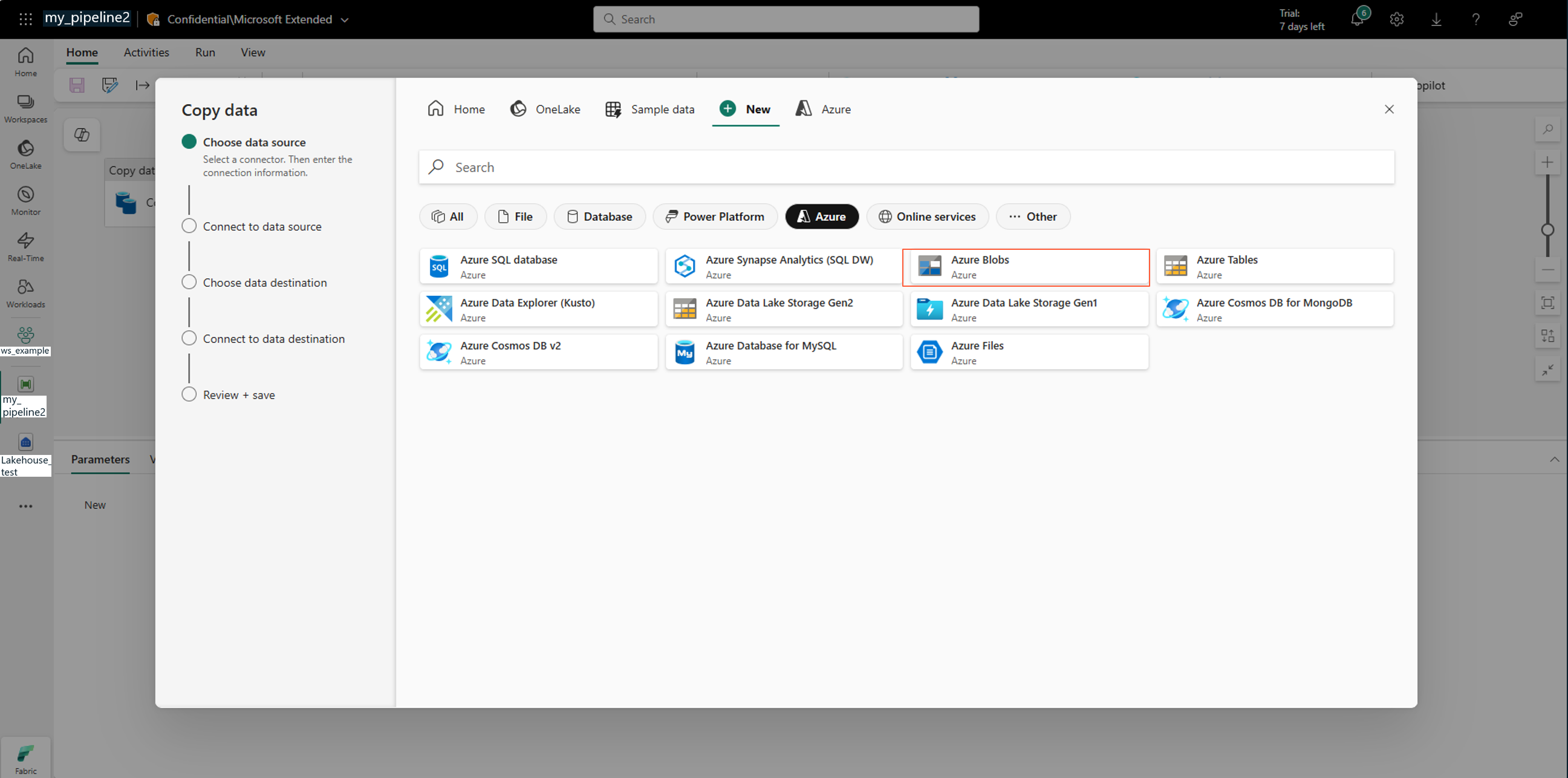Open Workloads from left navigation
Image resolution: width=1568 pixels, height=778 pixels.
tap(25, 293)
